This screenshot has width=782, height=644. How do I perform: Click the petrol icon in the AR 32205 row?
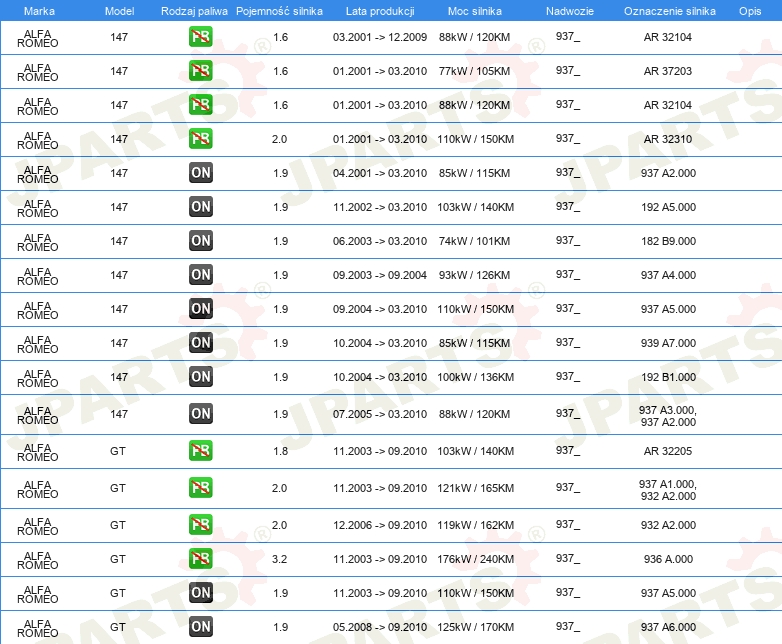tap(200, 450)
